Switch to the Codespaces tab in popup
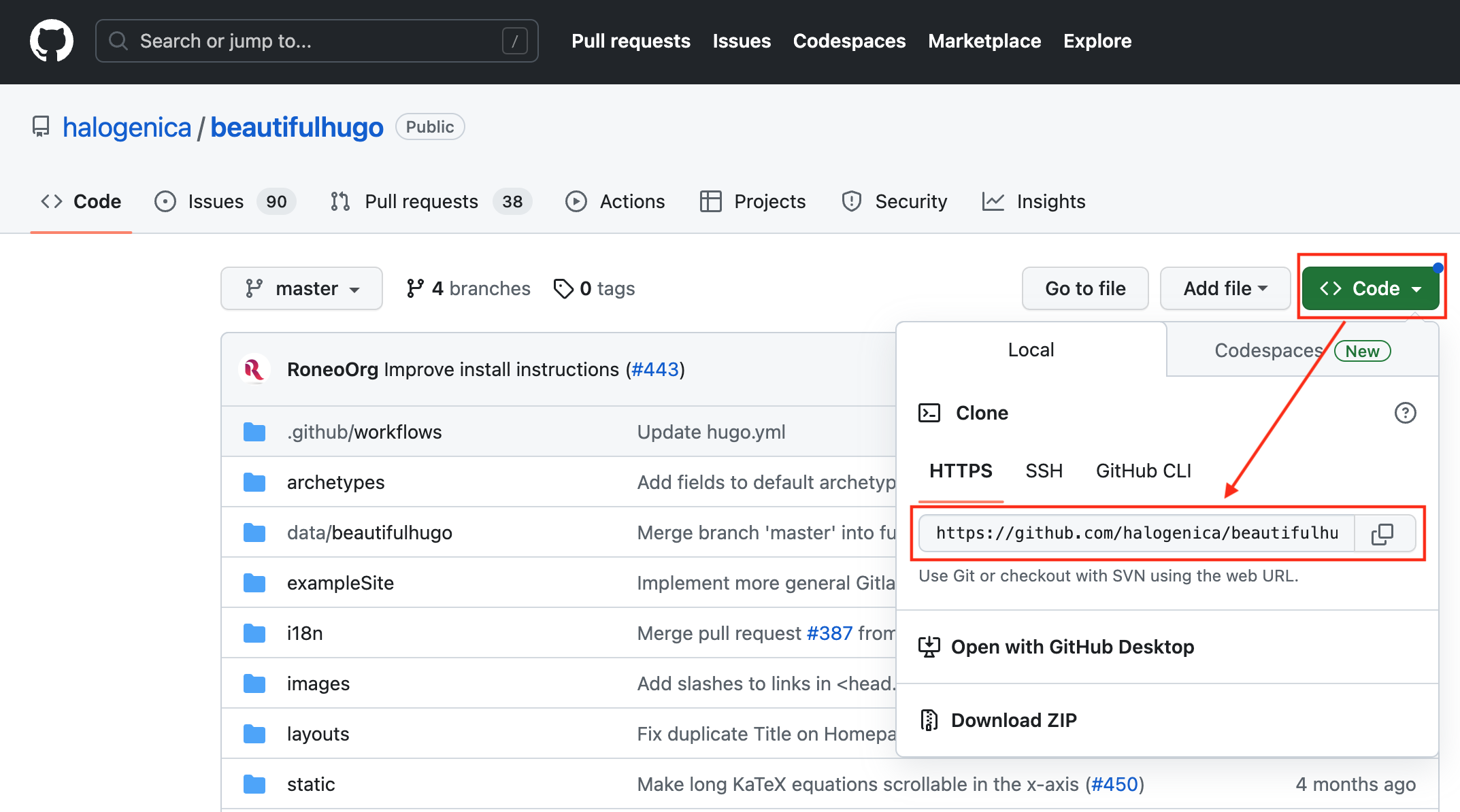 pyautogui.click(x=1303, y=350)
